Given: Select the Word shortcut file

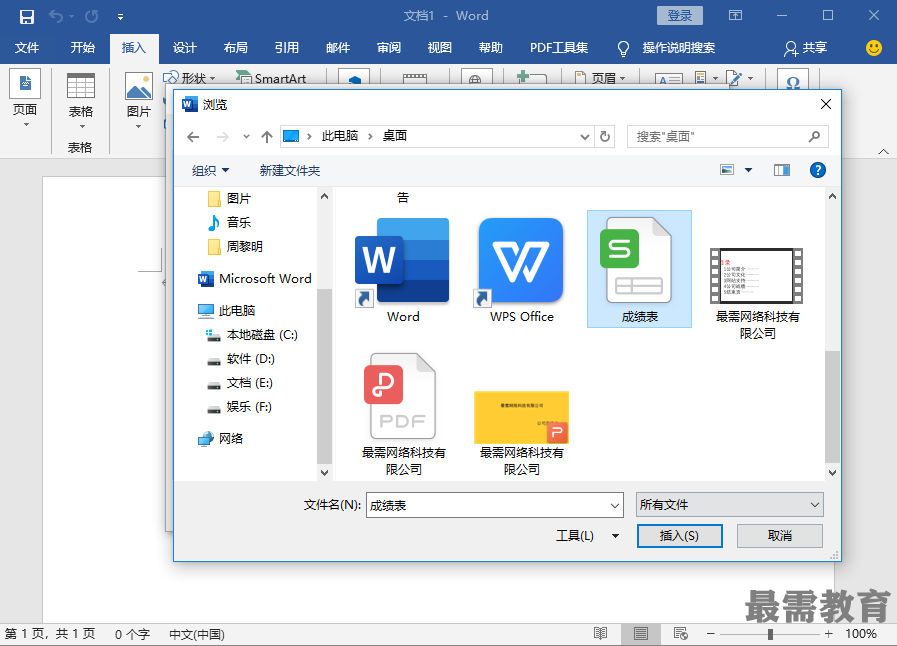Looking at the screenshot, I should [403, 270].
